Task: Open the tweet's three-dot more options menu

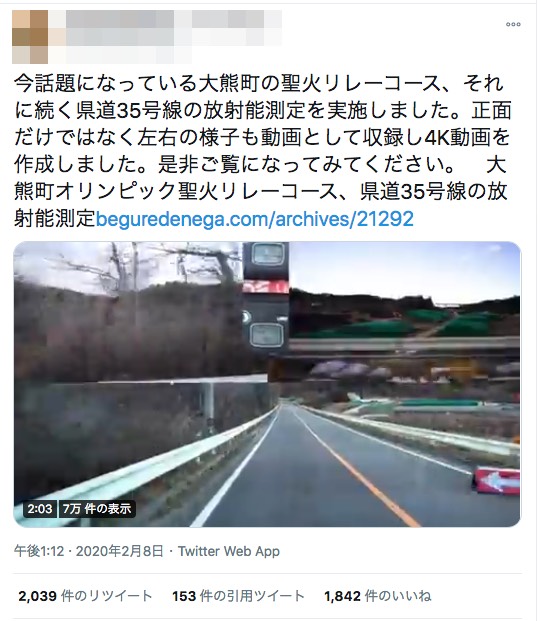Action: click(x=513, y=24)
